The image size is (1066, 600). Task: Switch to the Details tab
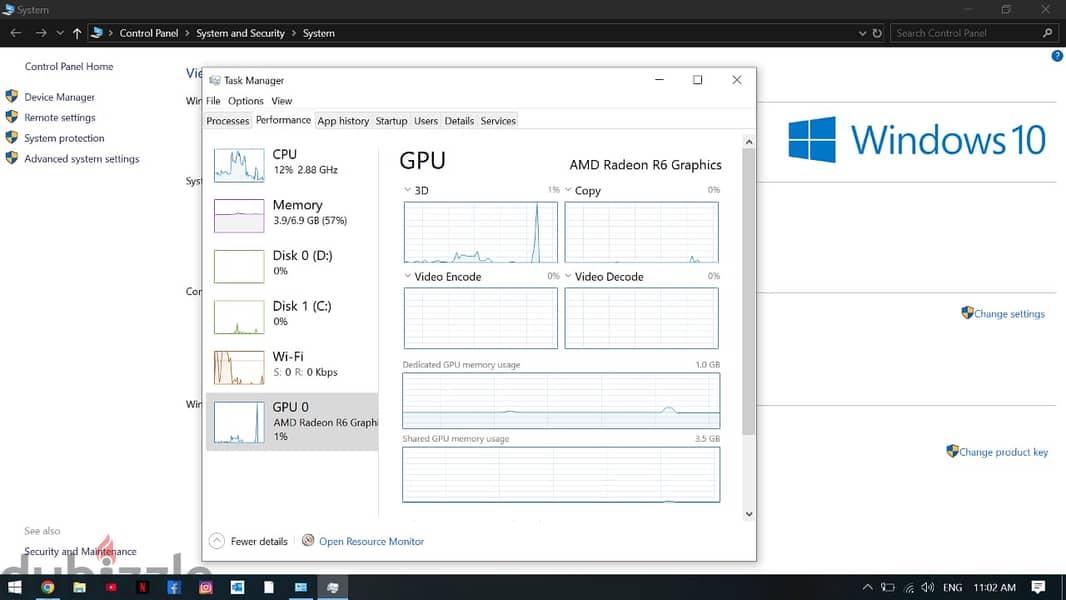tap(459, 121)
